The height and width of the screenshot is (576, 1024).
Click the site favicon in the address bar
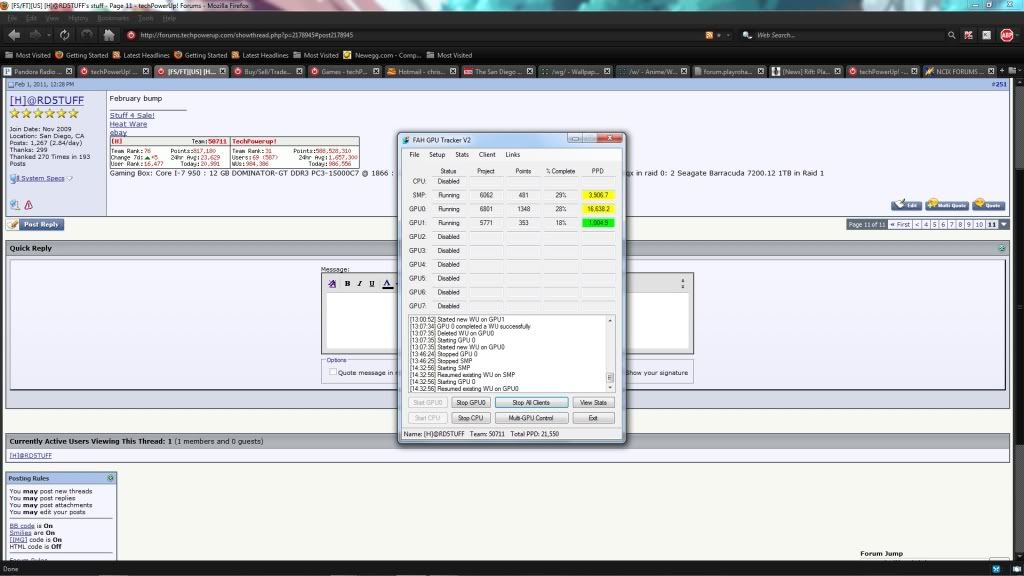point(131,35)
